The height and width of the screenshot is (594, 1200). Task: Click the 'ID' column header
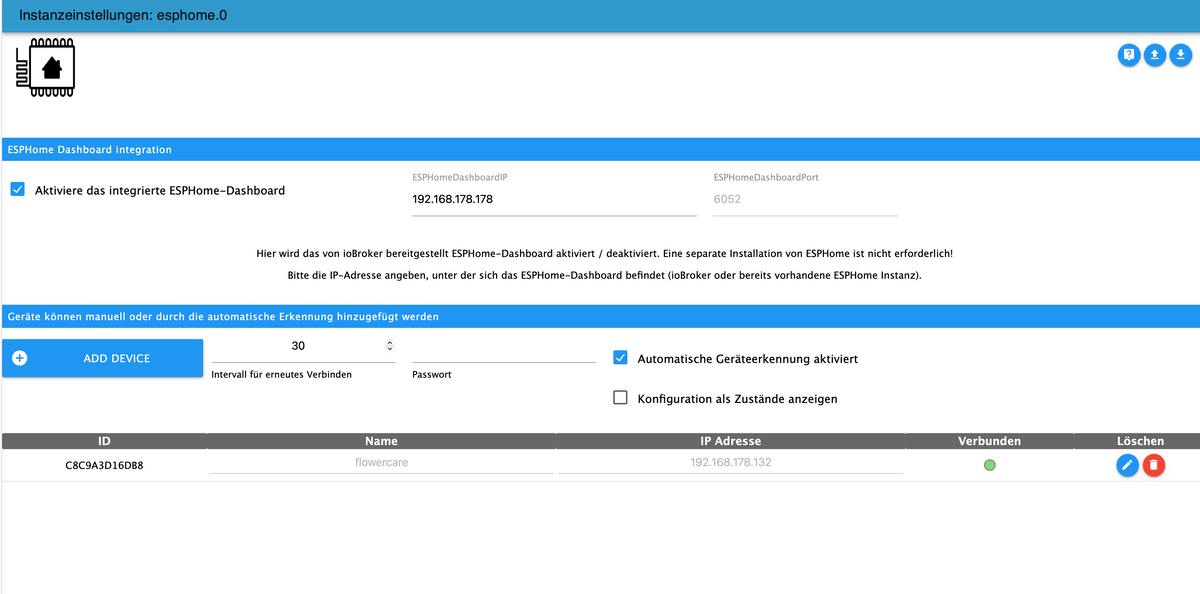(x=104, y=441)
